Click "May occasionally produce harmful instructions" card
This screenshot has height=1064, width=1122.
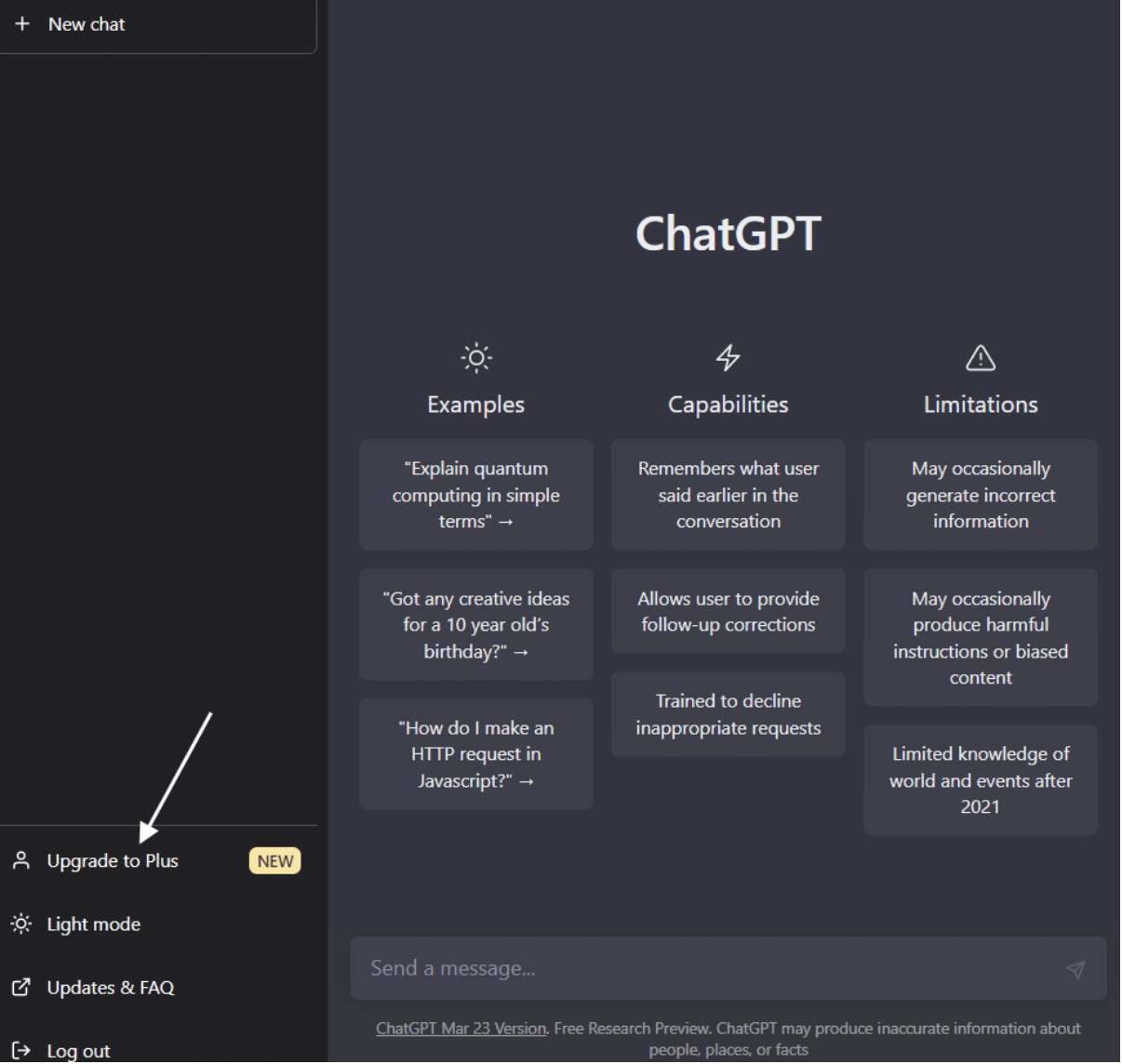tap(981, 638)
